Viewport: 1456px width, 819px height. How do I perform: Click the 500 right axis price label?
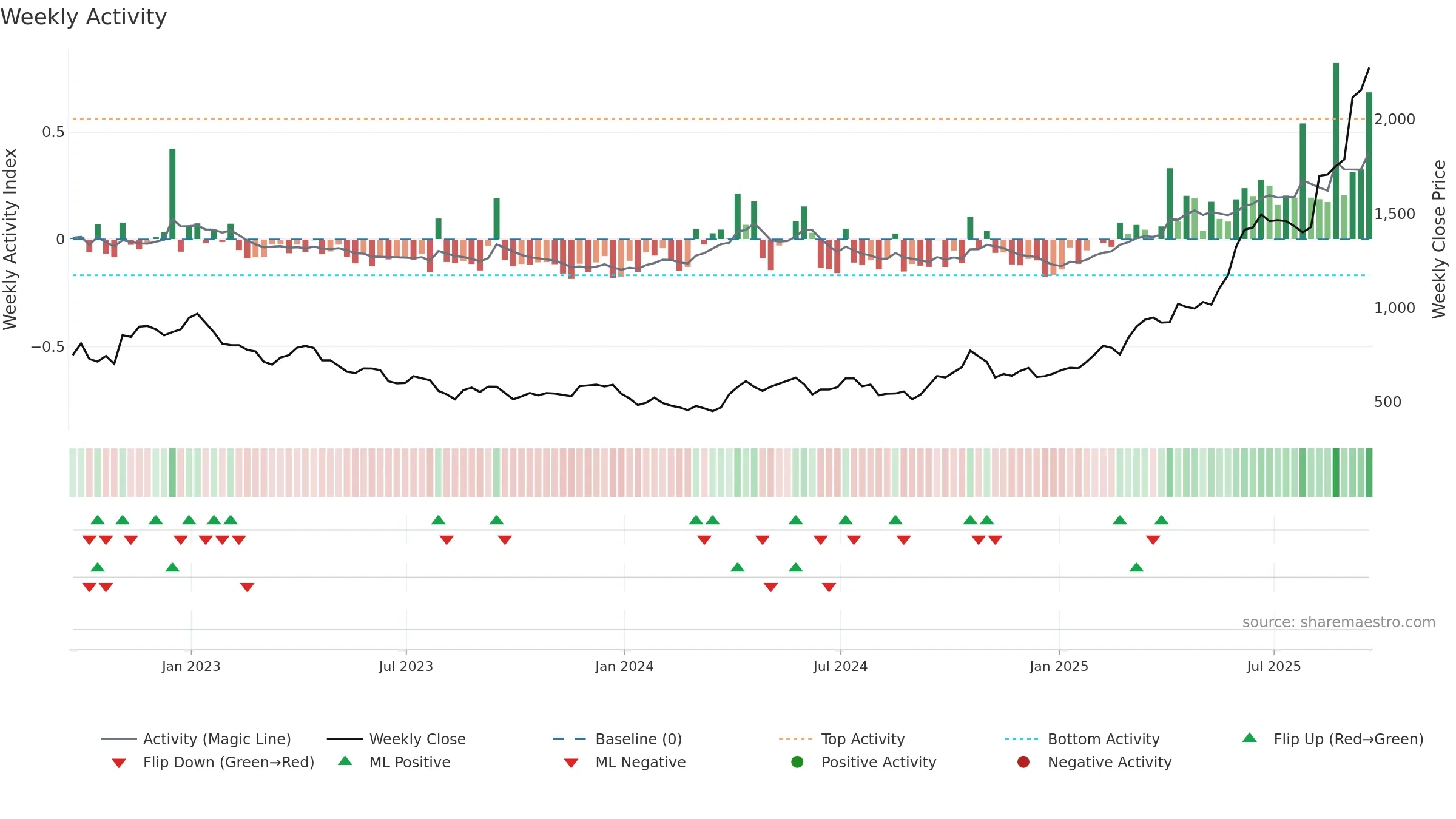coord(1387,402)
